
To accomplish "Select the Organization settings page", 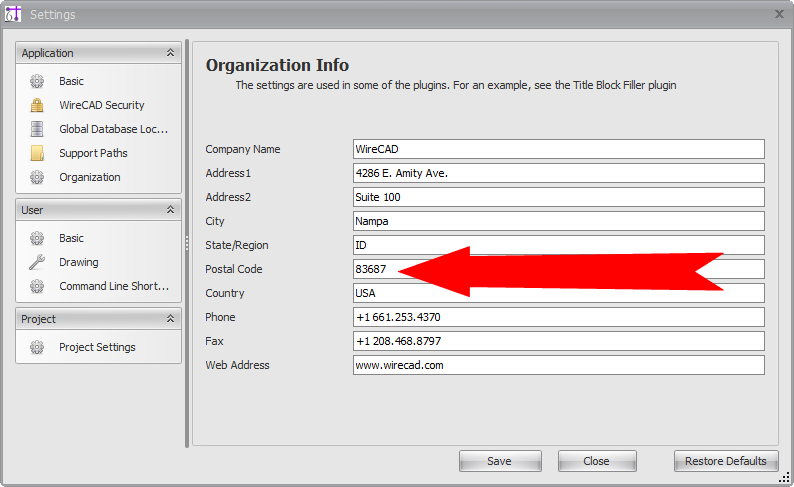I will (x=90, y=177).
